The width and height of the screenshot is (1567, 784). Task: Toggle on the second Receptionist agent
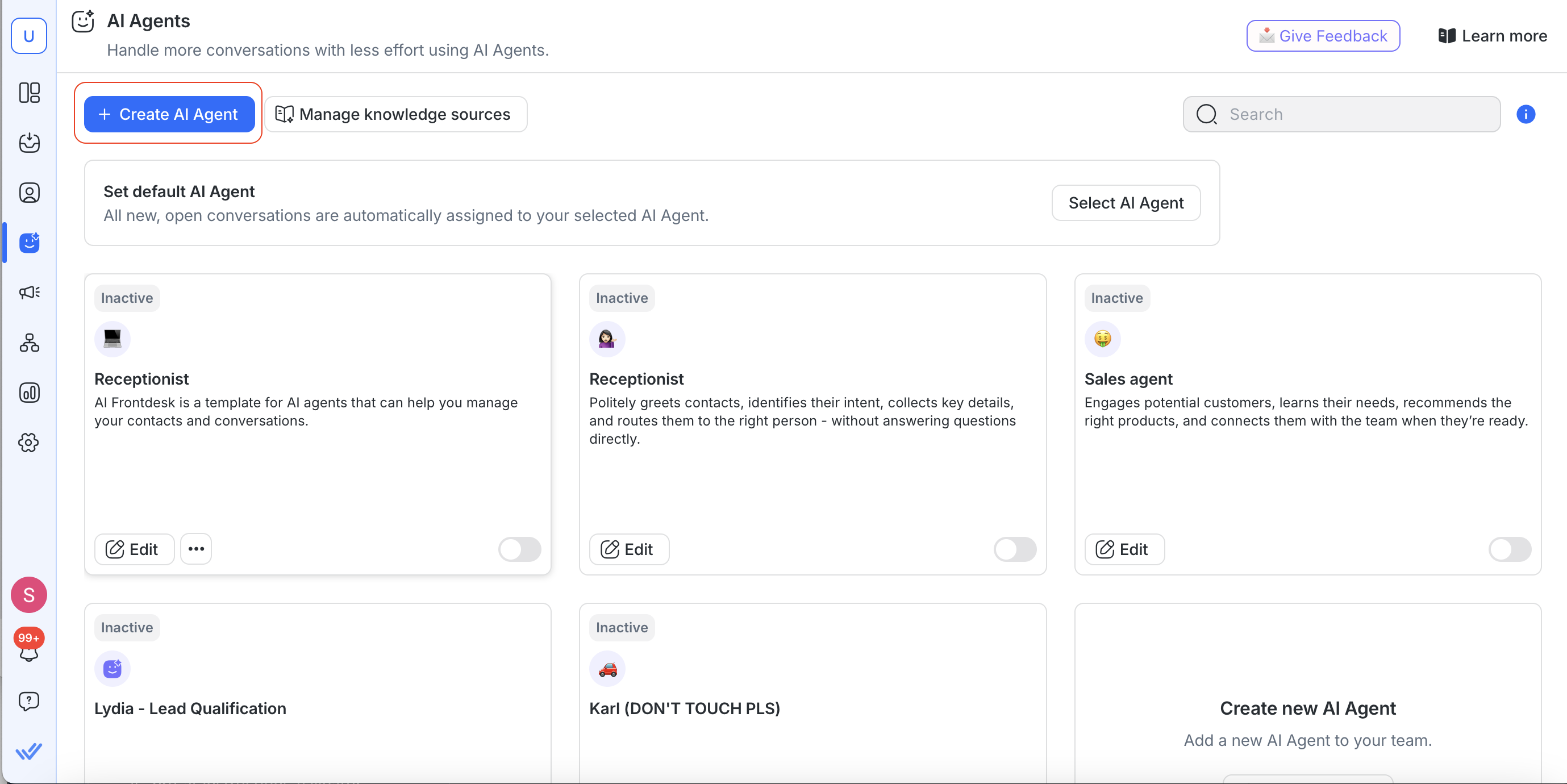1014,549
